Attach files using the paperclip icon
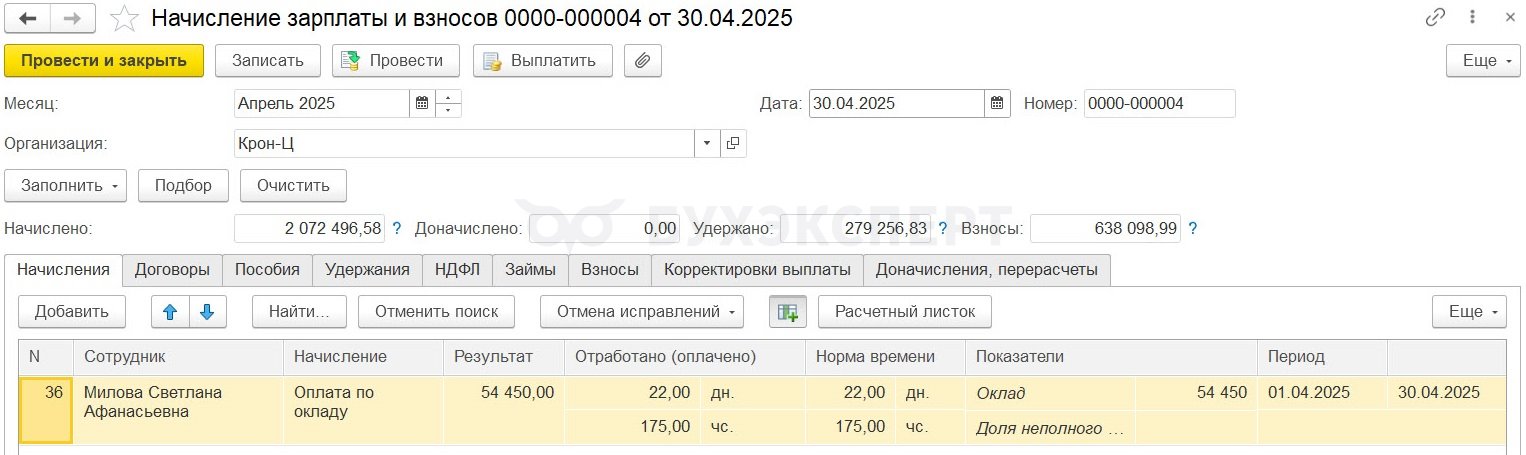Screen dimensions: 1526x455 point(643,60)
